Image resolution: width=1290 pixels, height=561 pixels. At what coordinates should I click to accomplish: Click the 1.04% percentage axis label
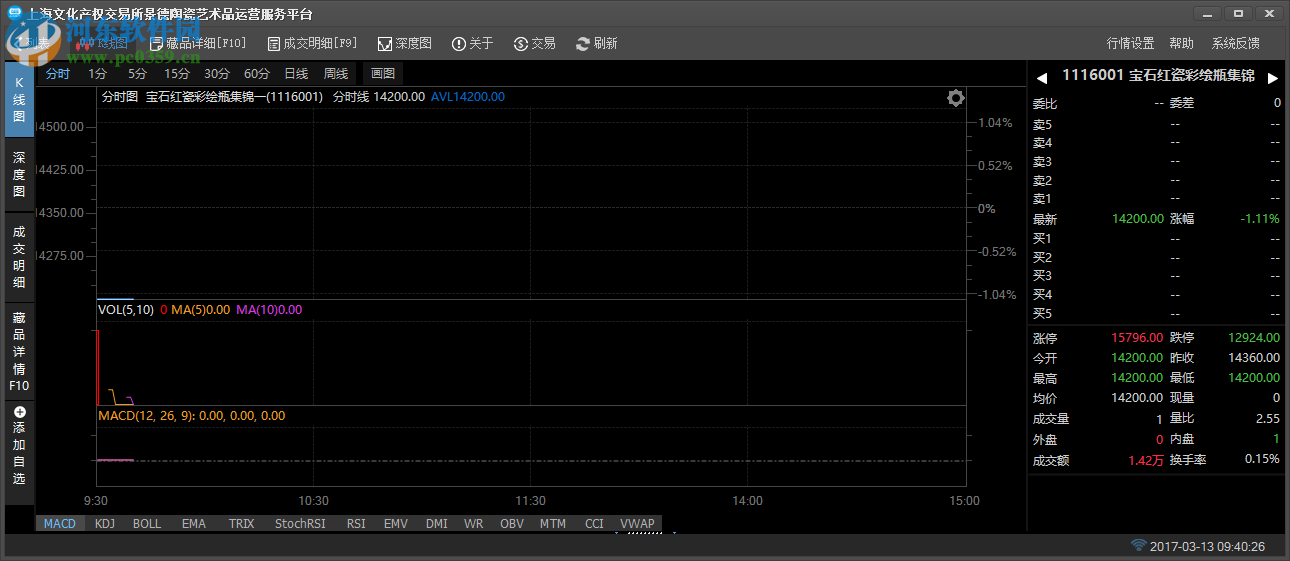point(995,123)
